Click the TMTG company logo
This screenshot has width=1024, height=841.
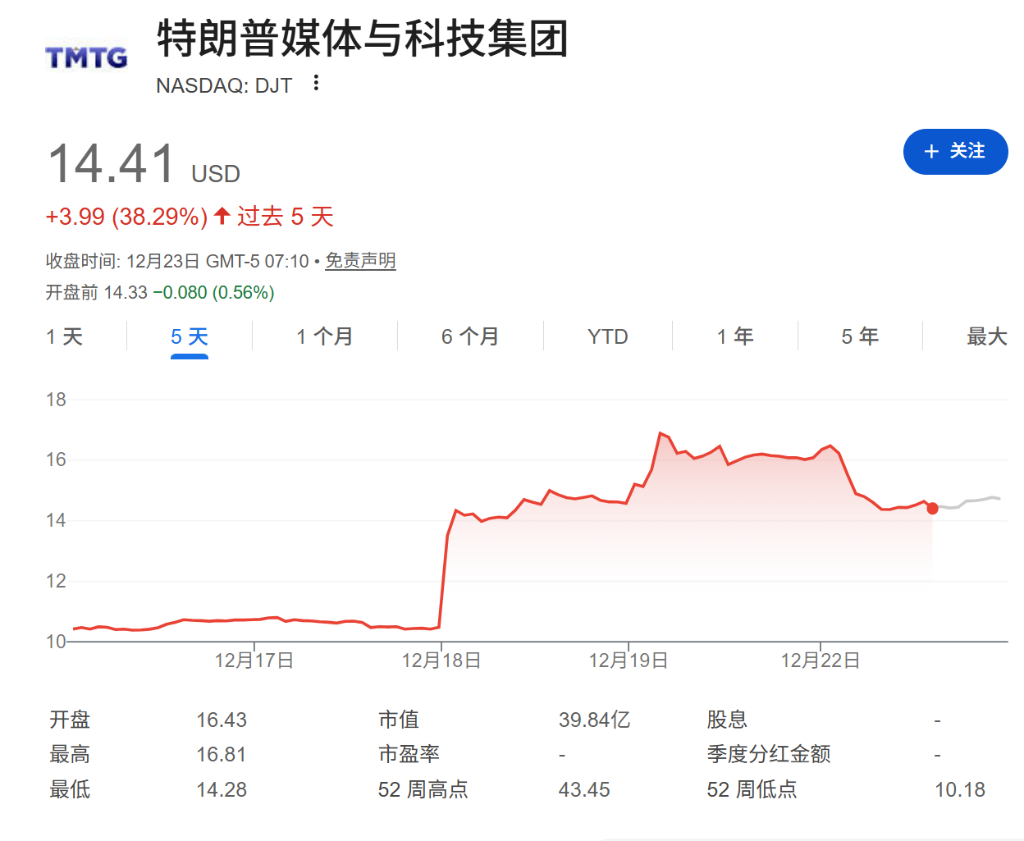coord(85,56)
